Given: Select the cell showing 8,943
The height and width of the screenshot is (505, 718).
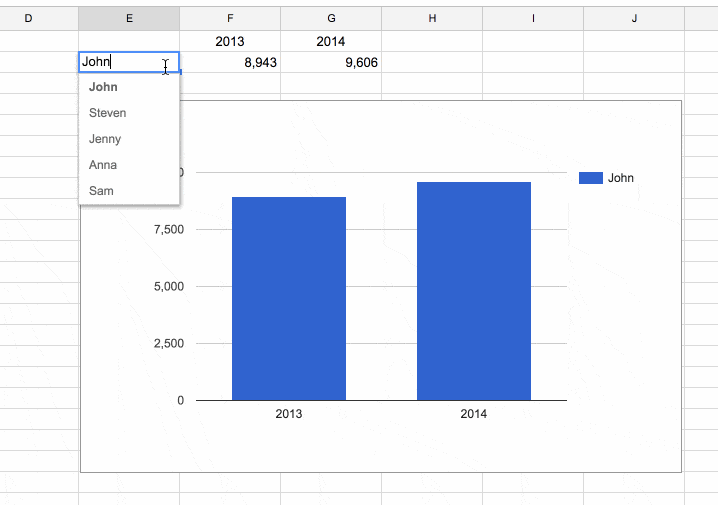Looking at the screenshot, I should pyautogui.click(x=230, y=62).
